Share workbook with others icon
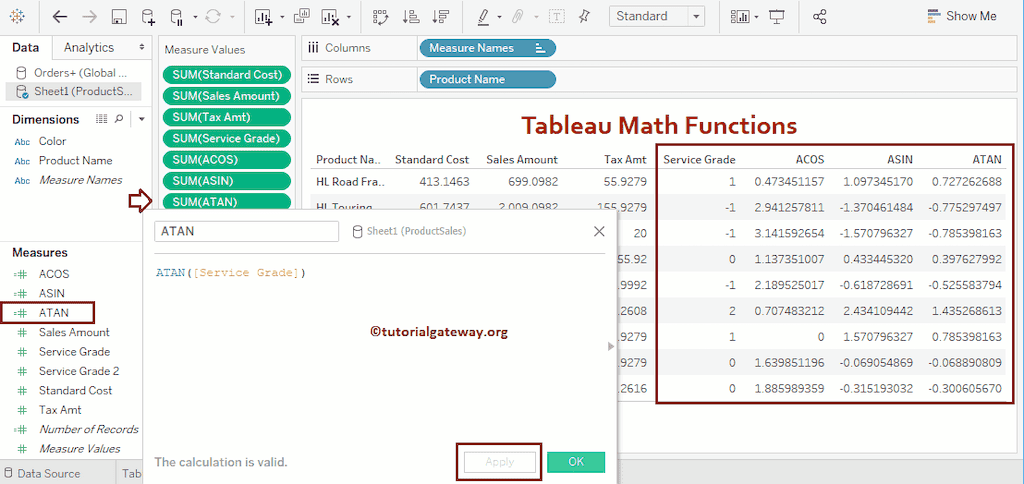The height and width of the screenshot is (484, 1024). [820, 17]
